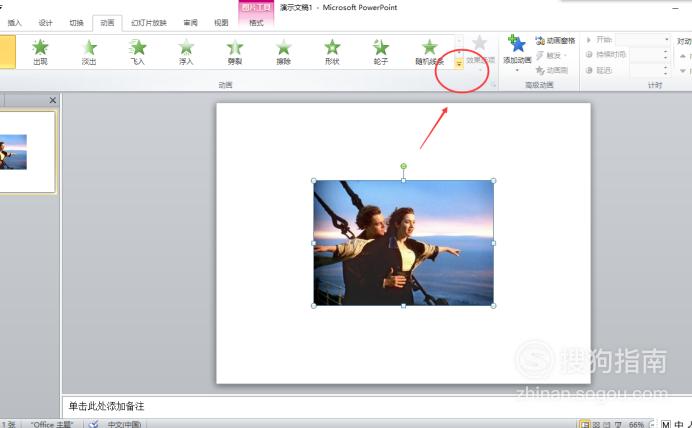The image size is (692, 428).
Task: Select the Titanic picture on the slide
Action: pos(403,243)
